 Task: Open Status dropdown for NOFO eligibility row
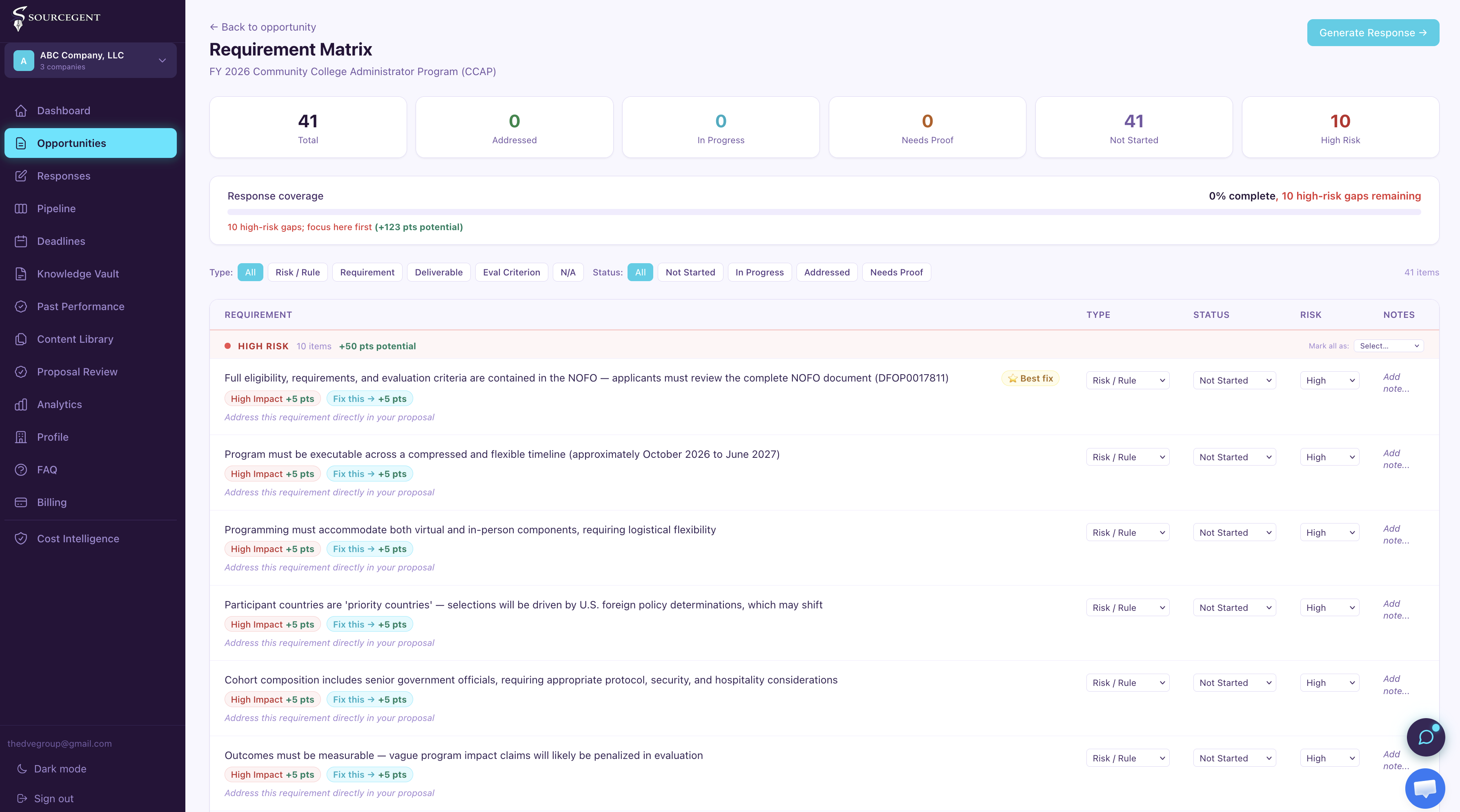click(x=1234, y=381)
